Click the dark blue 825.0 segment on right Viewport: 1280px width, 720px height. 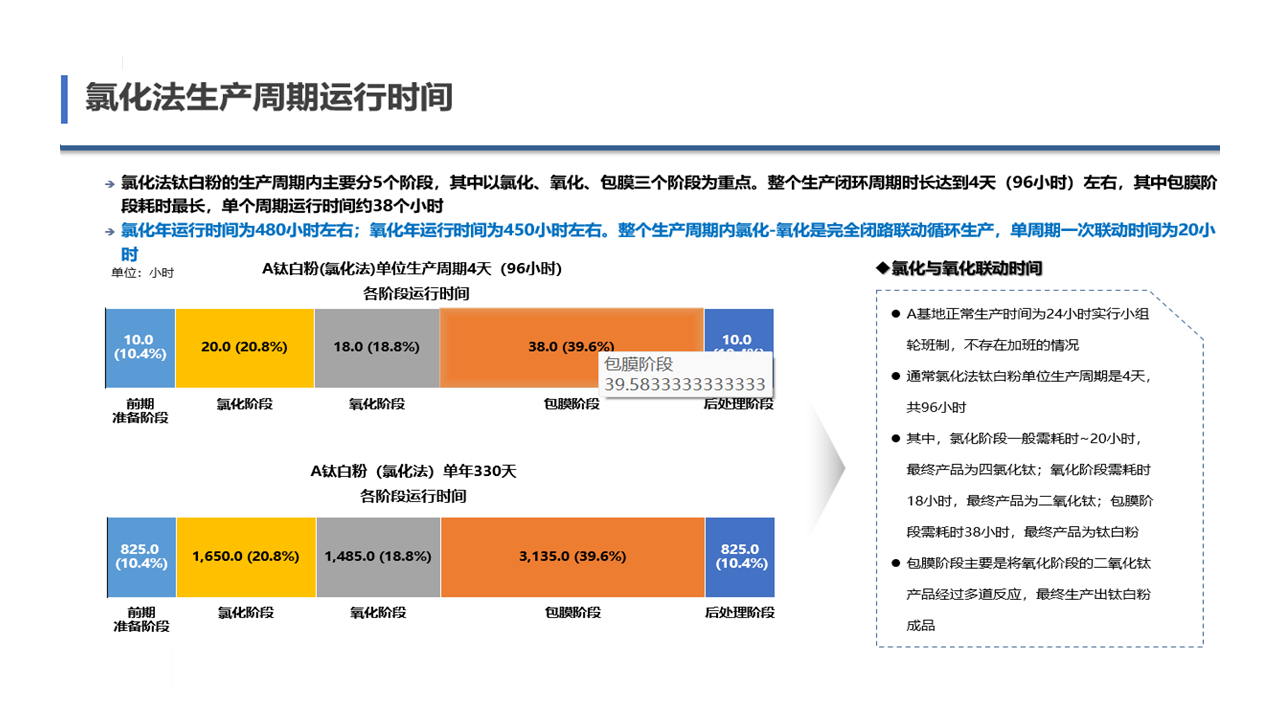pos(739,557)
